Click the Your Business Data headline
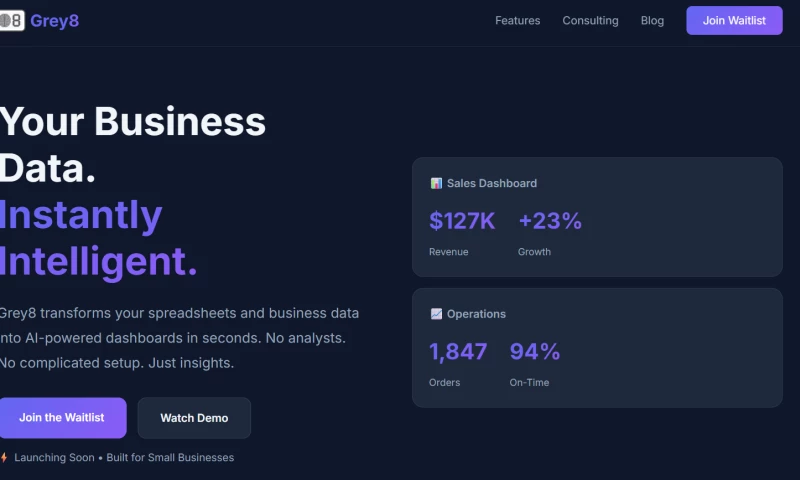The height and width of the screenshot is (480, 800). pos(132,144)
